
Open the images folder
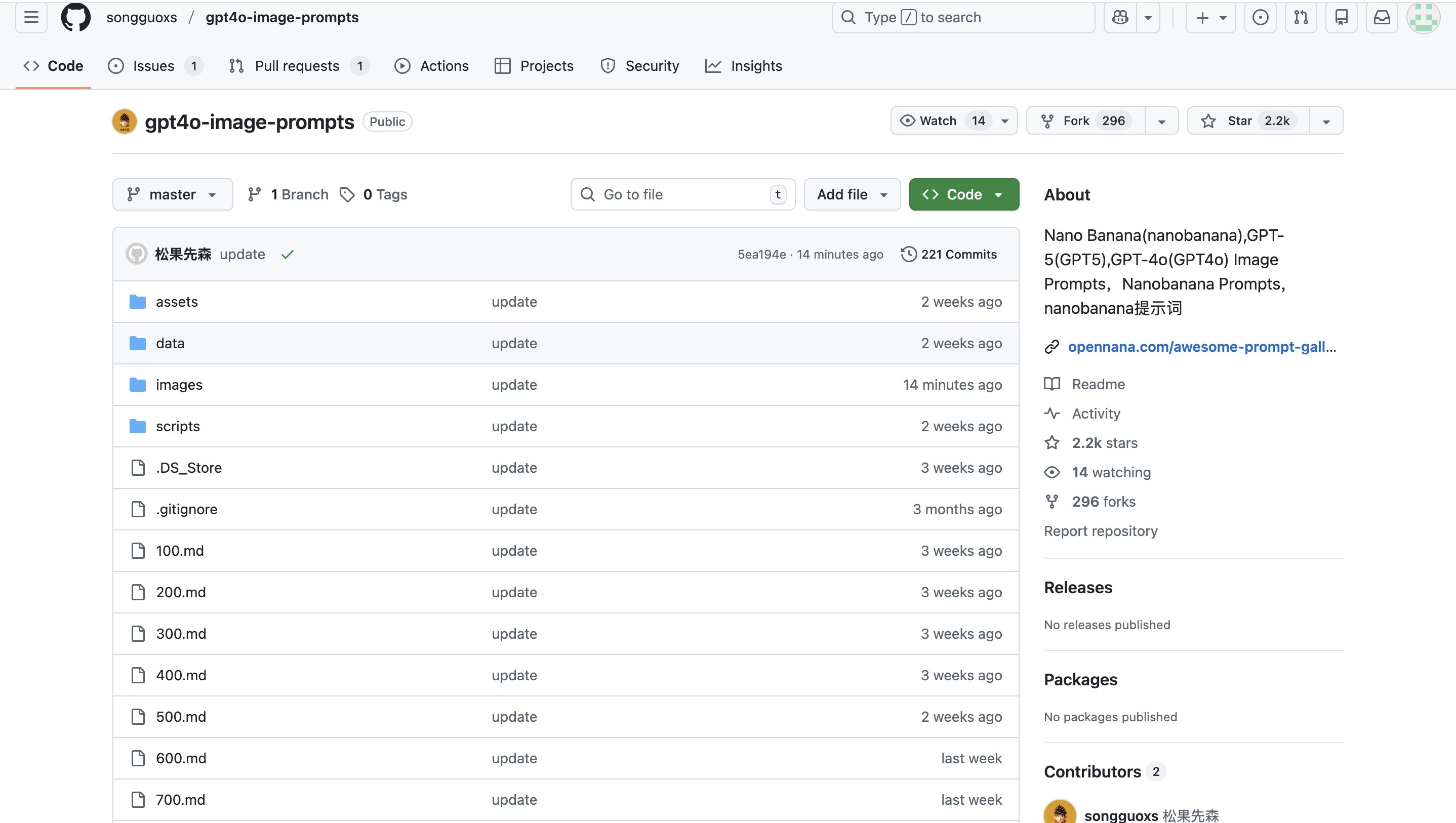pyautogui.click(x=179, y=385)
